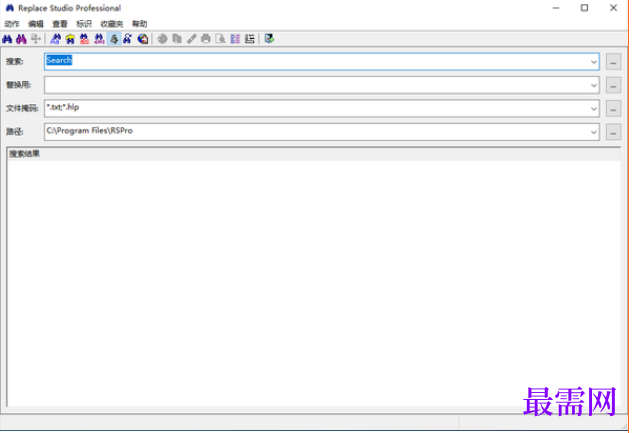Viewport: 635px width, 433px height.
Task: Expand the 替换用 field dropdown arrow
Action: 593,85
